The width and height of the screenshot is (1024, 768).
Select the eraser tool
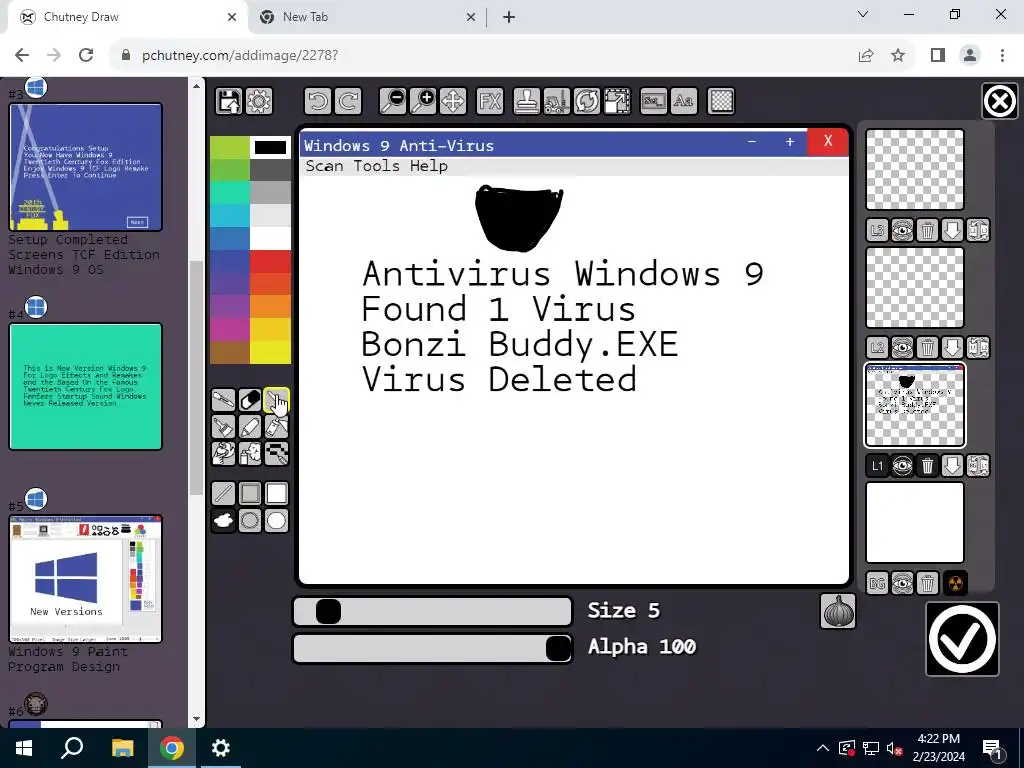[250, 400]
